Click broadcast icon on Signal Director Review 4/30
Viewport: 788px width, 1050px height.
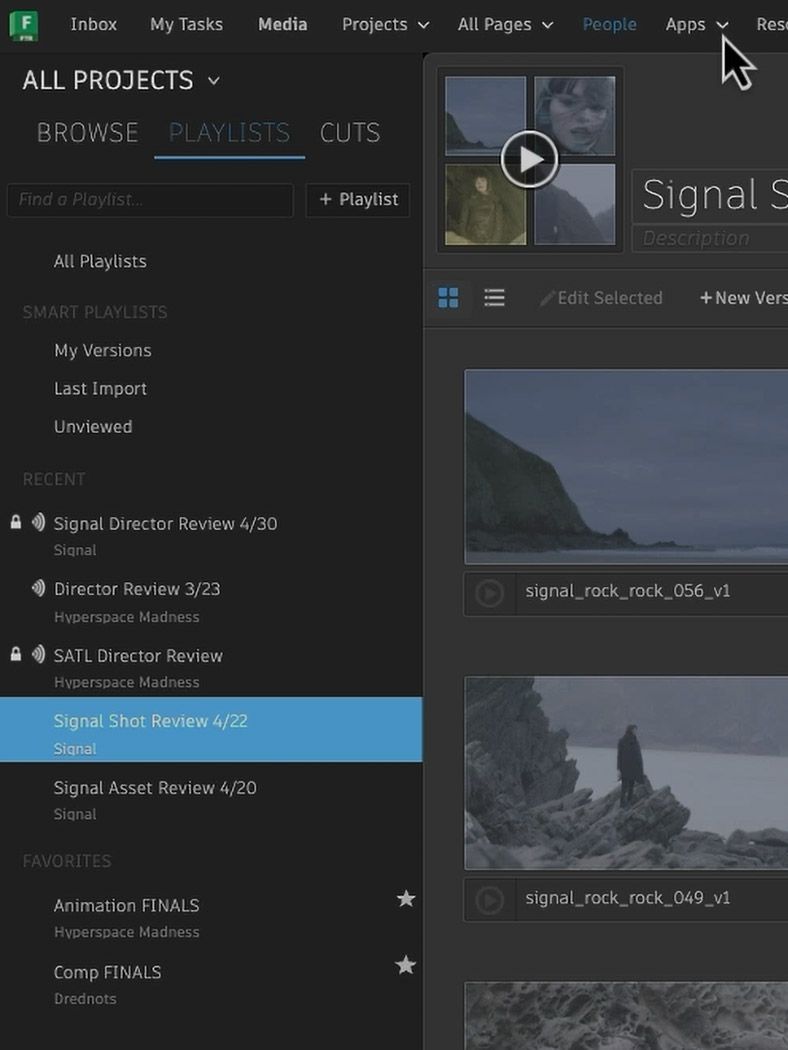coord(38,522)
